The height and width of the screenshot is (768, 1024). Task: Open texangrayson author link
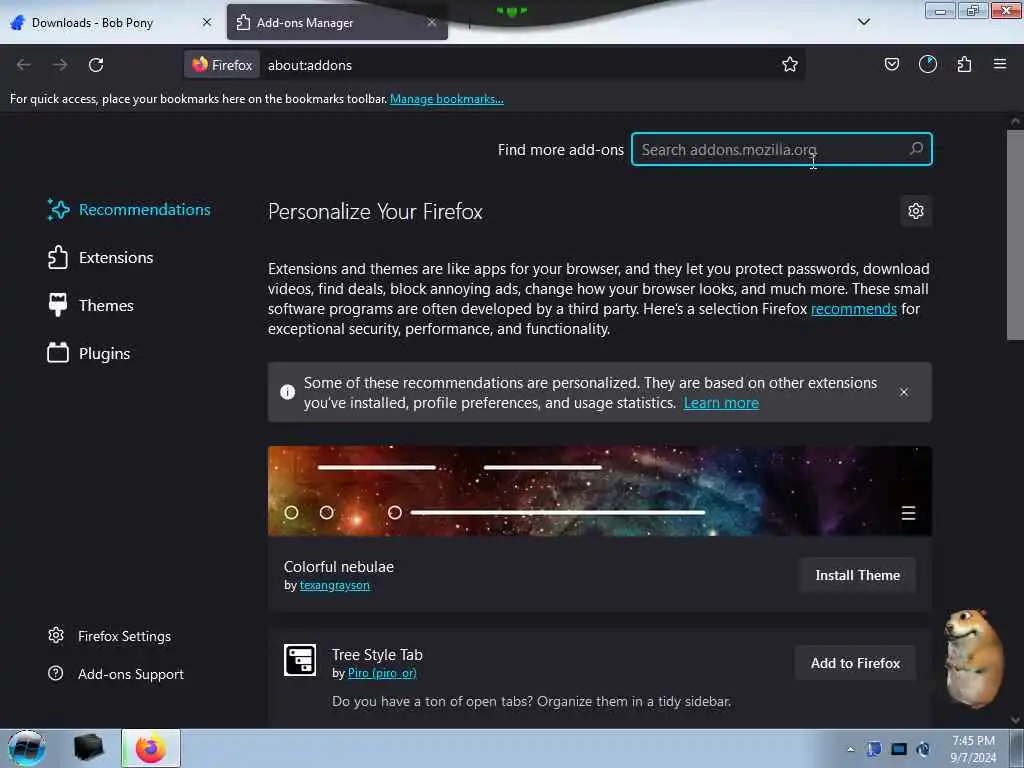tap(334, 585)
